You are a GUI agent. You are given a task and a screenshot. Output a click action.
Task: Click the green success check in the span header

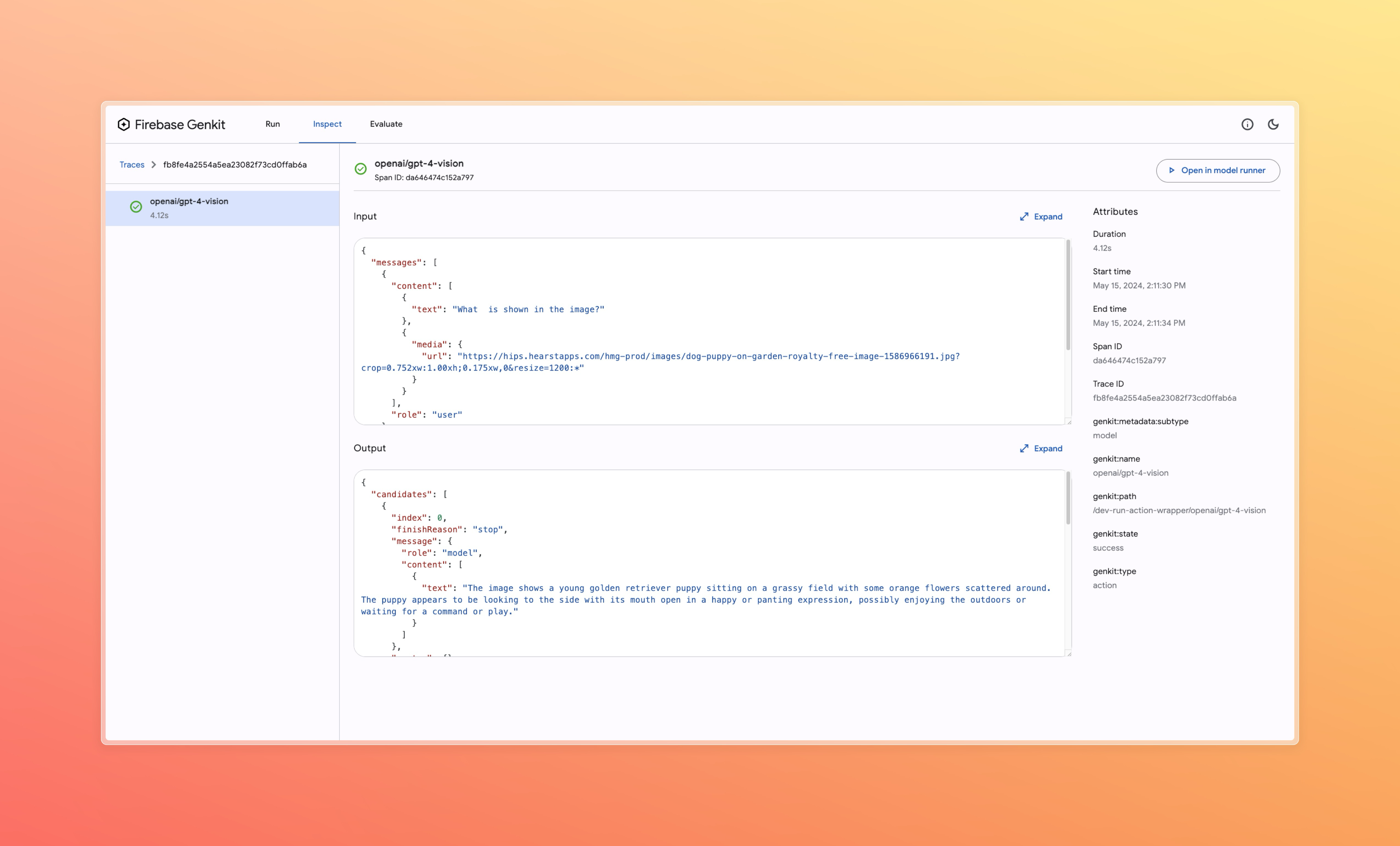click(361, 169)
